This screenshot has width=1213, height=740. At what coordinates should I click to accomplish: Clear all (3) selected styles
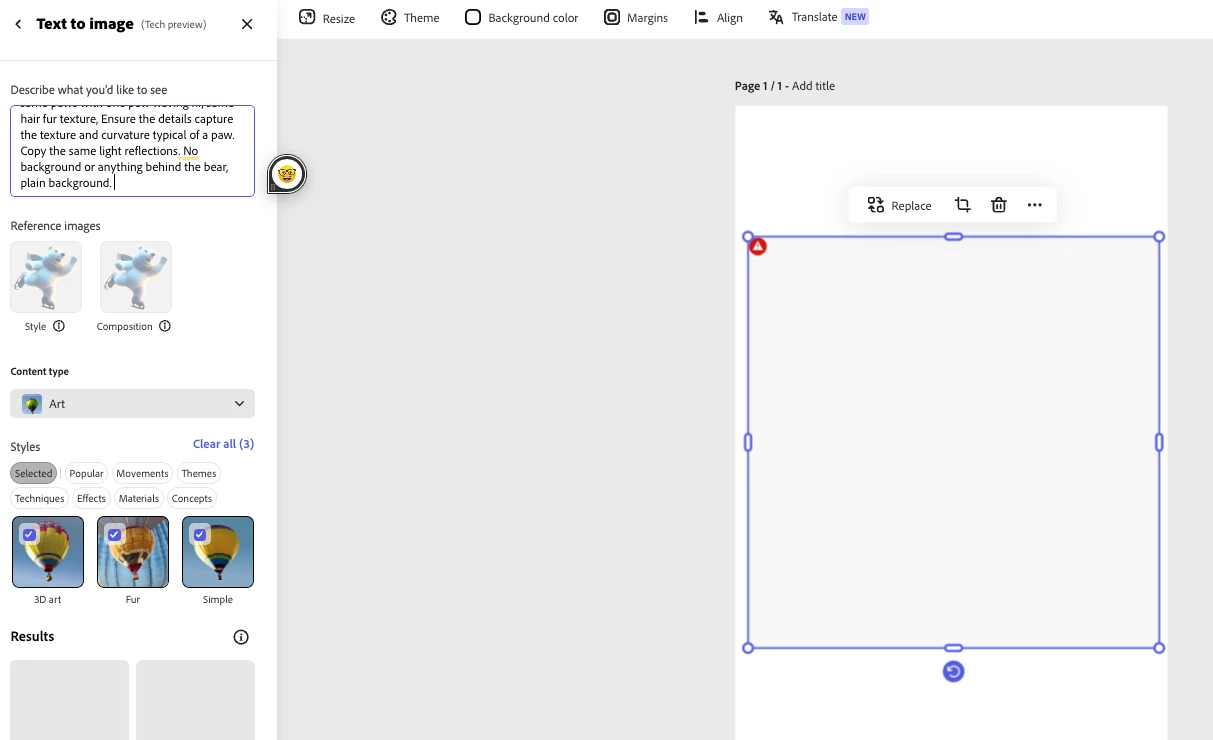(223, 444)
